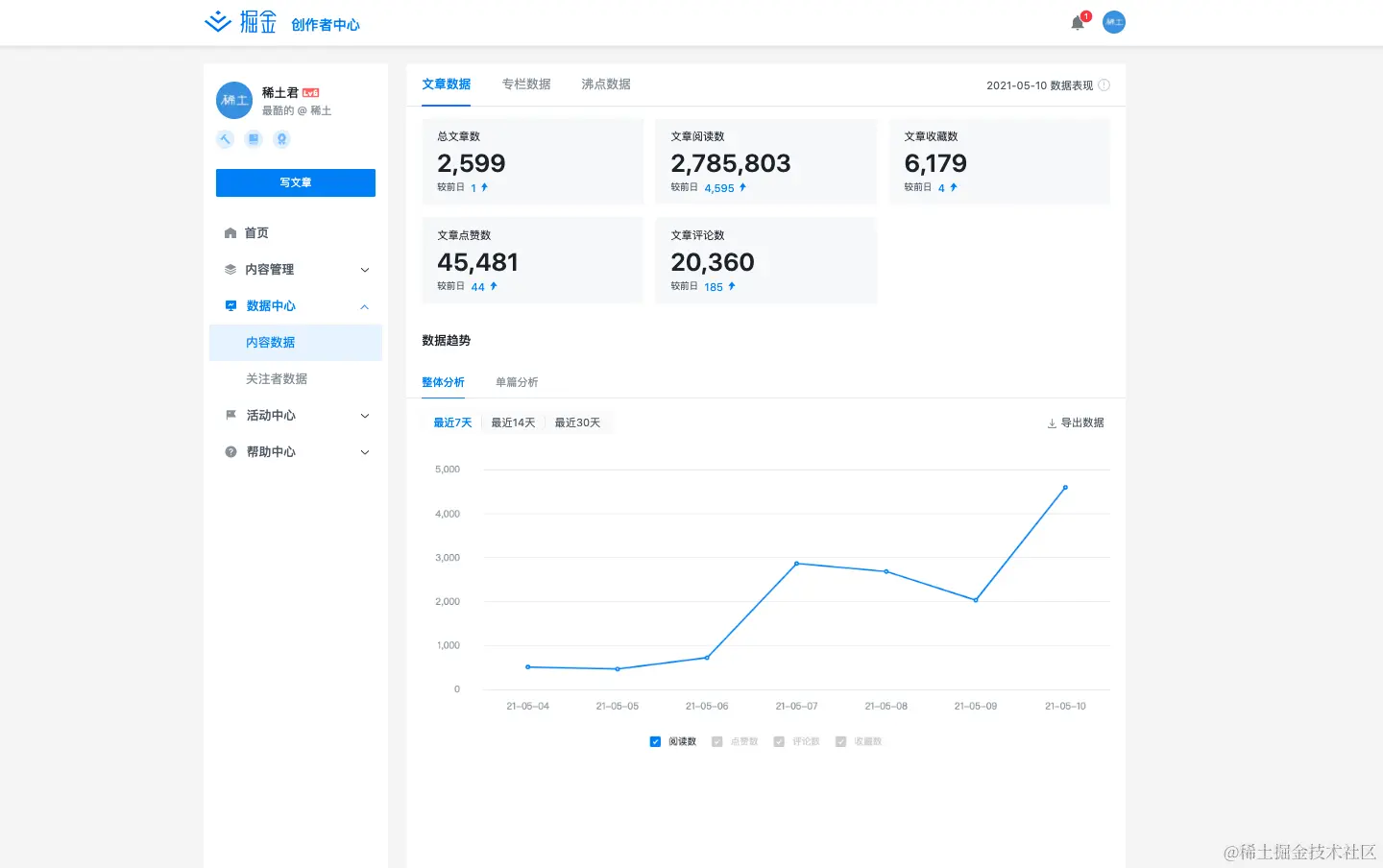Click the 文章收藏数 value 6,179
Screen dimensions: 1383x868
[935, 163]
